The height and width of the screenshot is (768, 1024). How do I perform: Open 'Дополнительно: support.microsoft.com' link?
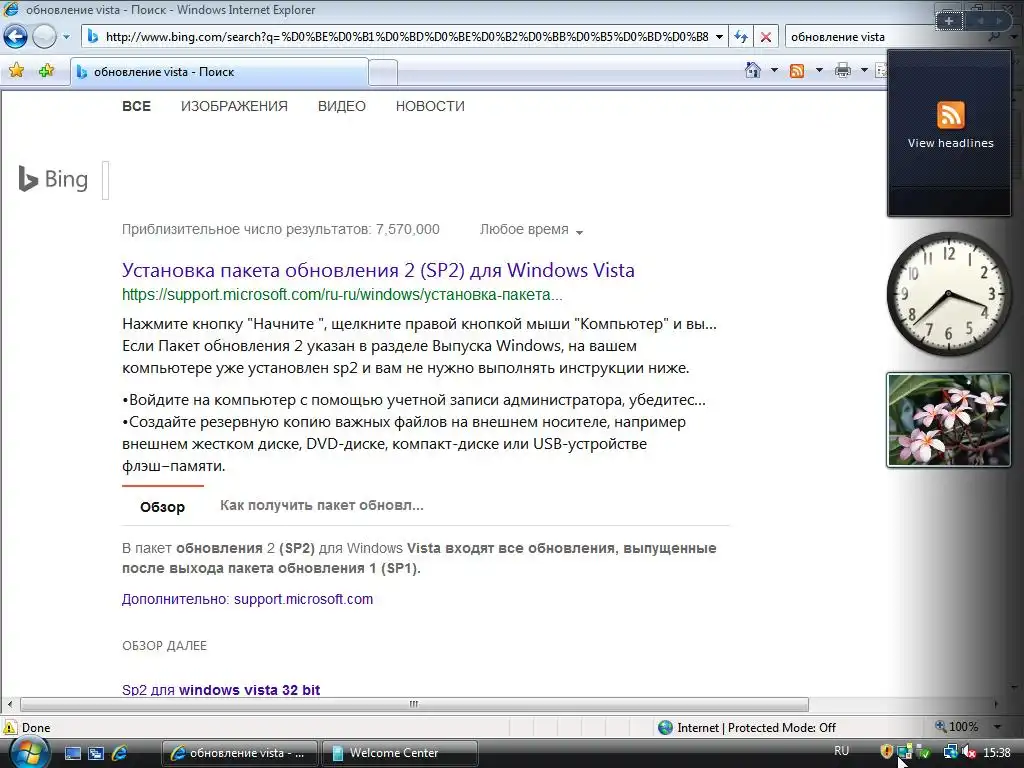(x=248, y=599)
